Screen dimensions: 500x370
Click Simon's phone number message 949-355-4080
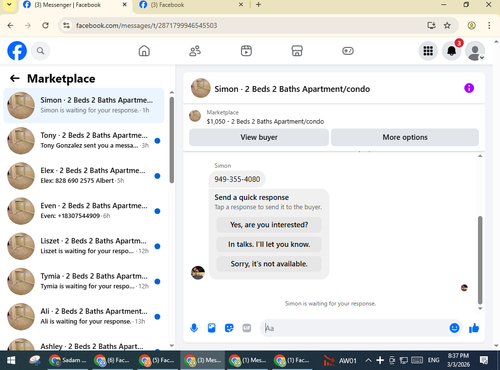[x=237, y=179]
